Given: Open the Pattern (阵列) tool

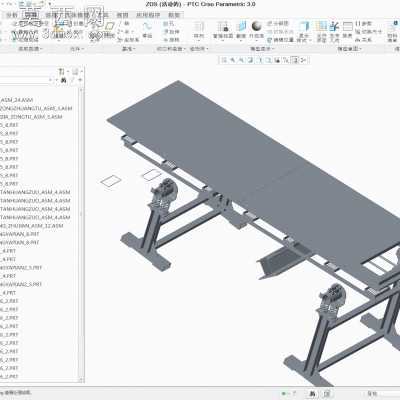Looking at the screenshot, I should point(199,30).
